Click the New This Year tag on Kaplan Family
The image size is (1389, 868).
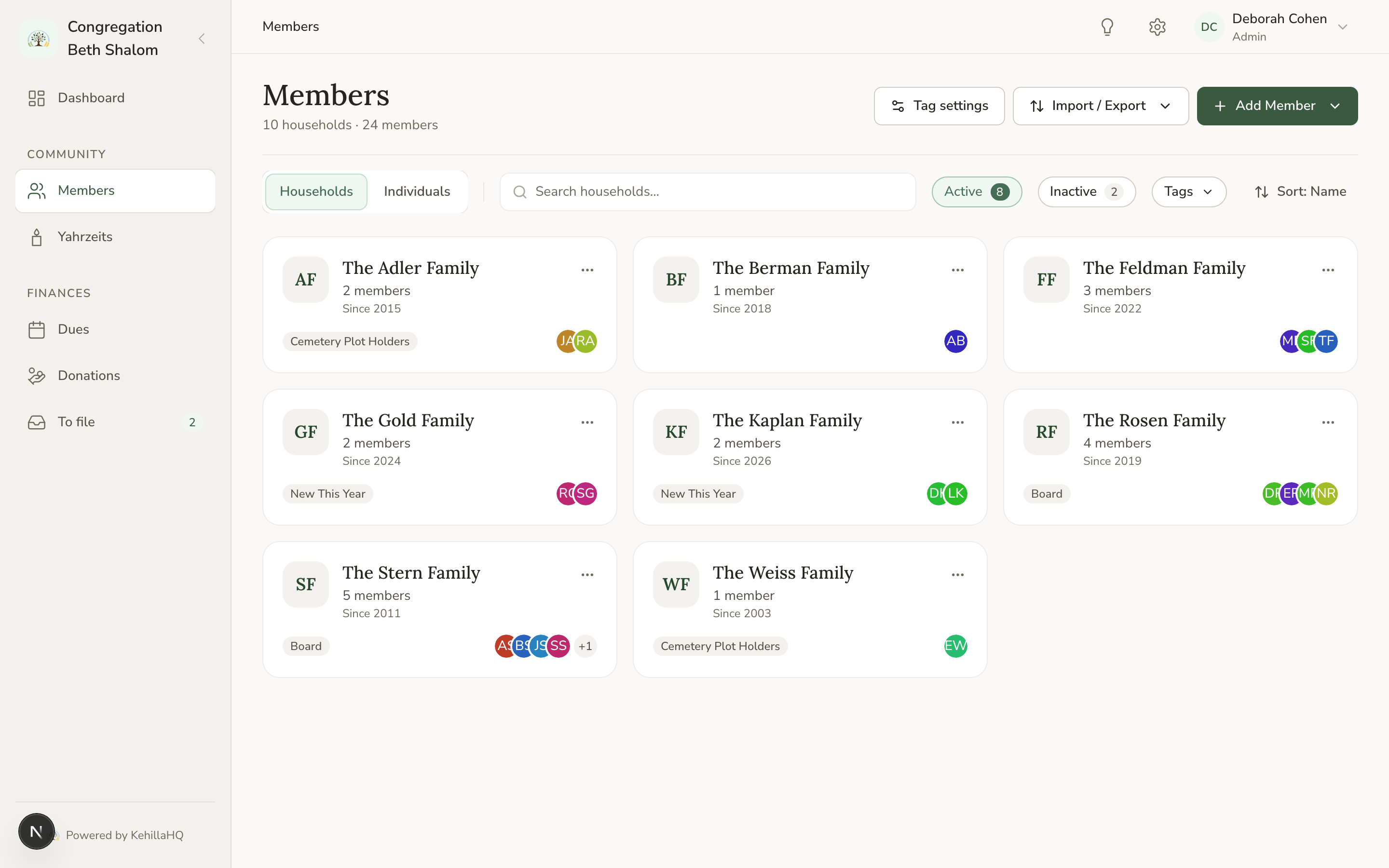[698, 494]
